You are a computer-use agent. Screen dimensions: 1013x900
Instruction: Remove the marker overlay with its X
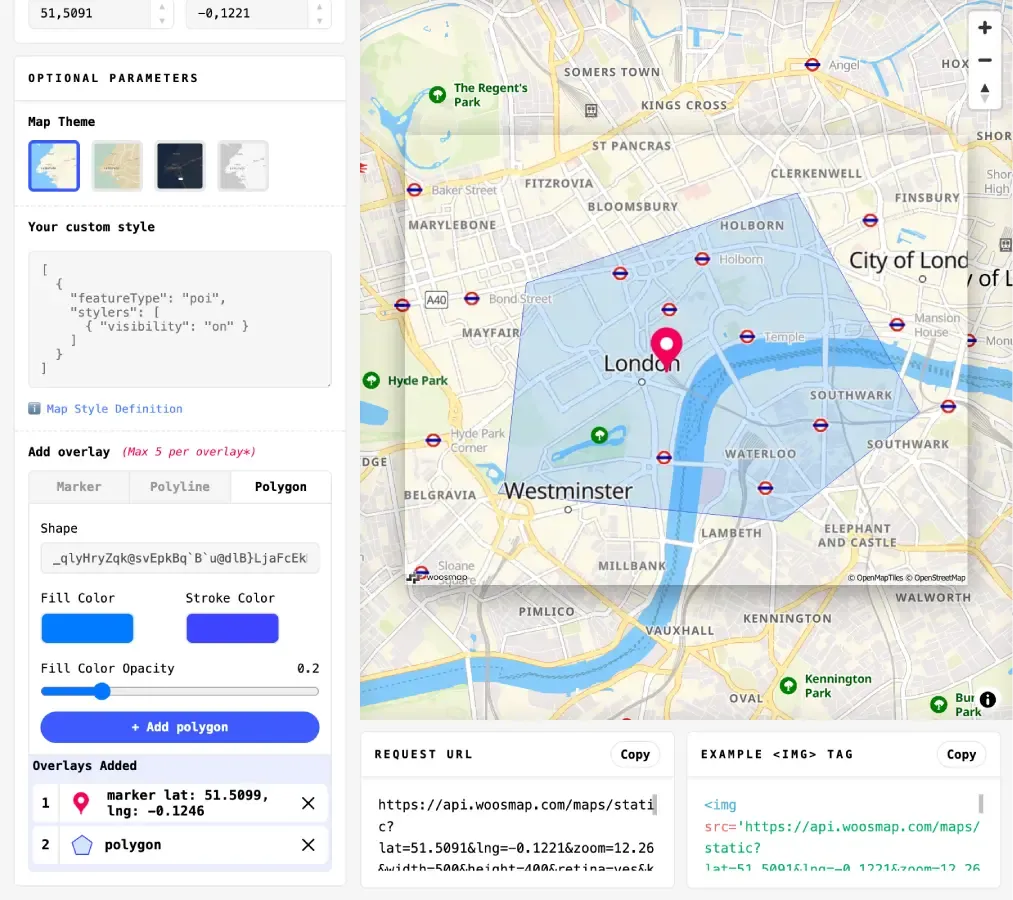tap(308, 803)
